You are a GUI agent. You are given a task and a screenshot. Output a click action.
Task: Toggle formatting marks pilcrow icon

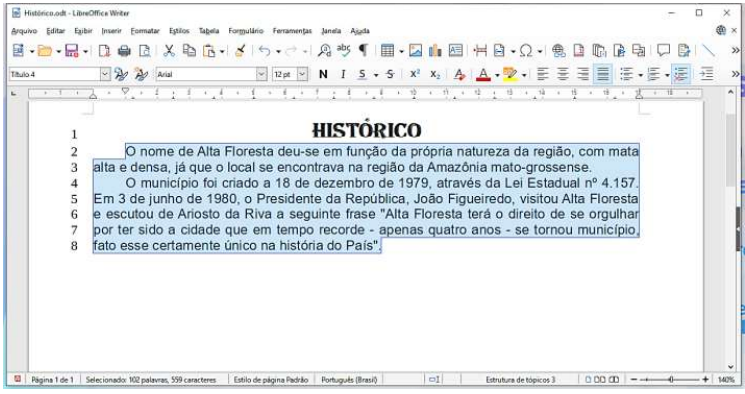363,50
